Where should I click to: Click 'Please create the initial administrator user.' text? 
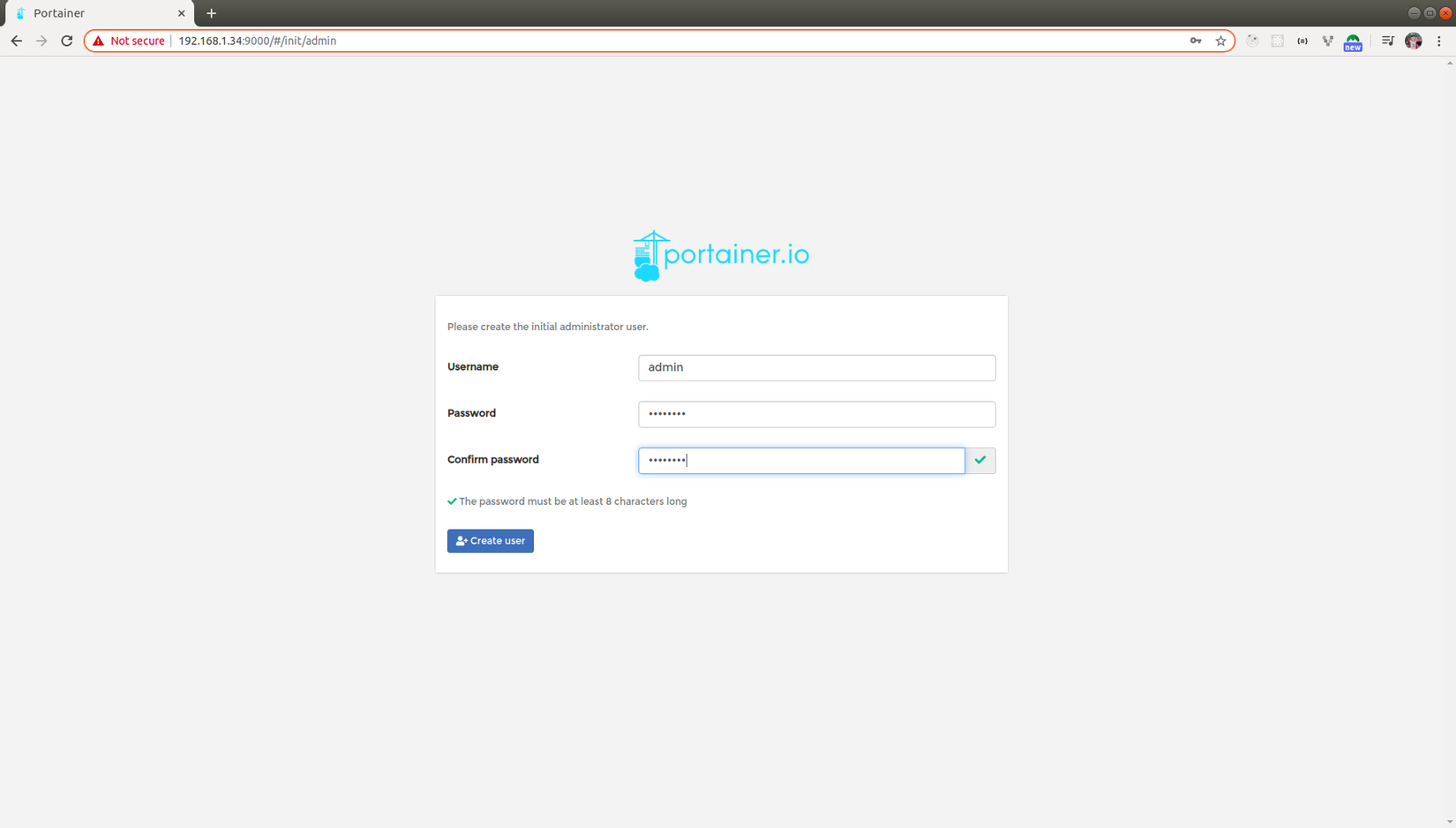click(x=548, y=327)
